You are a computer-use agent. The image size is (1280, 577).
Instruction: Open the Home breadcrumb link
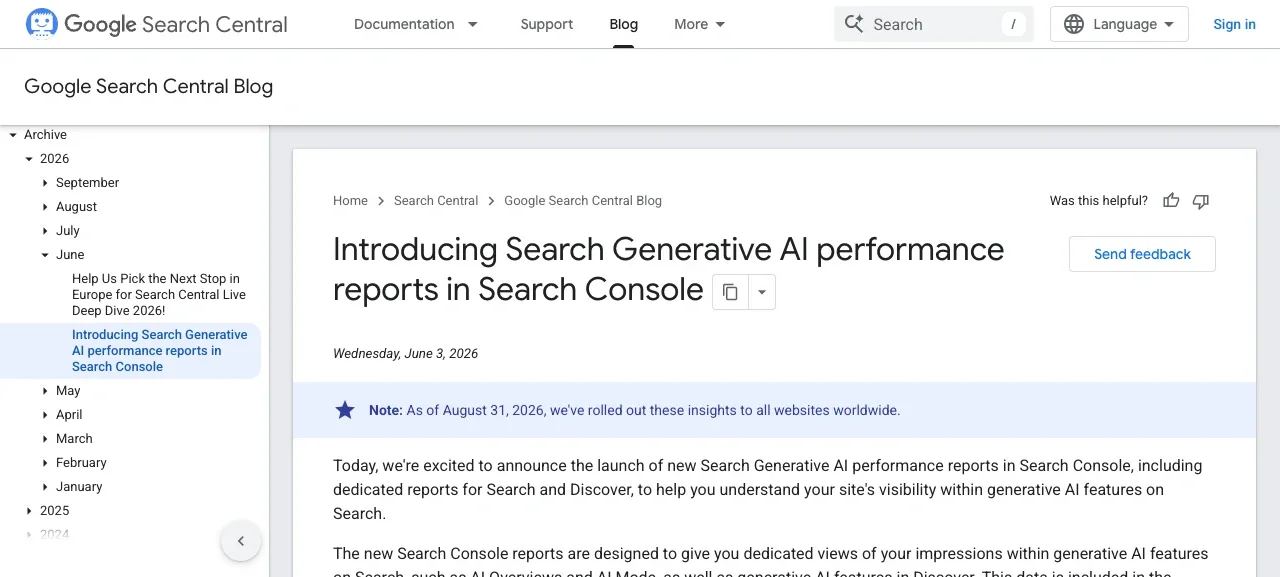pos(350,201)
